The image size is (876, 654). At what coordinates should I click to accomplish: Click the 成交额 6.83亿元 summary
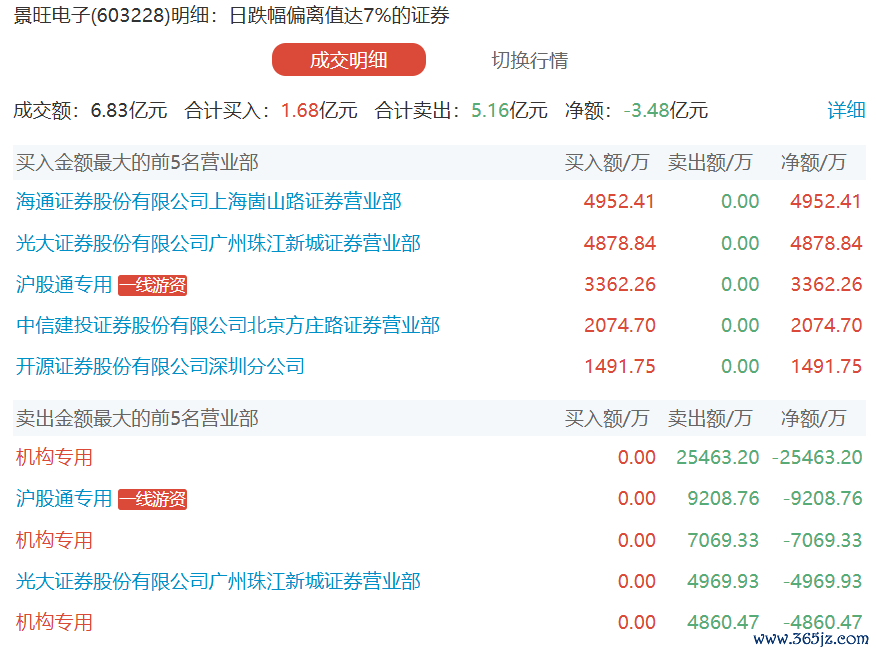[x=90, y=110]
